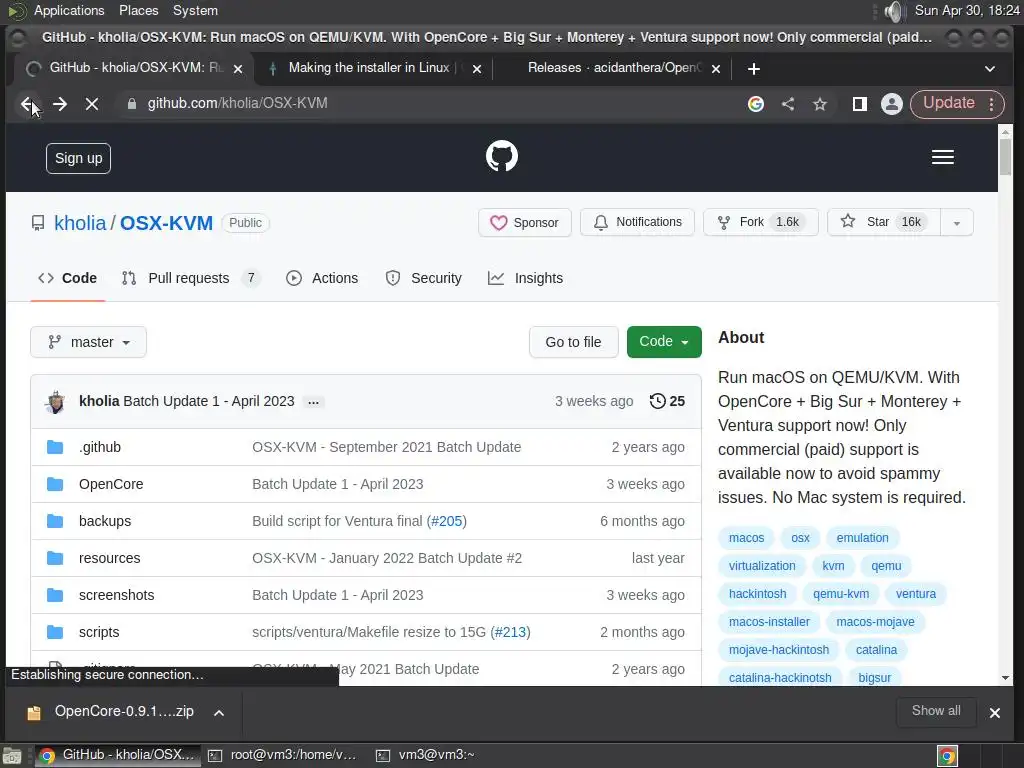Open the GitHub hamburger menu
This screenshot has height=768, width=1024.
pyautogui.click(x=942, y=157)
